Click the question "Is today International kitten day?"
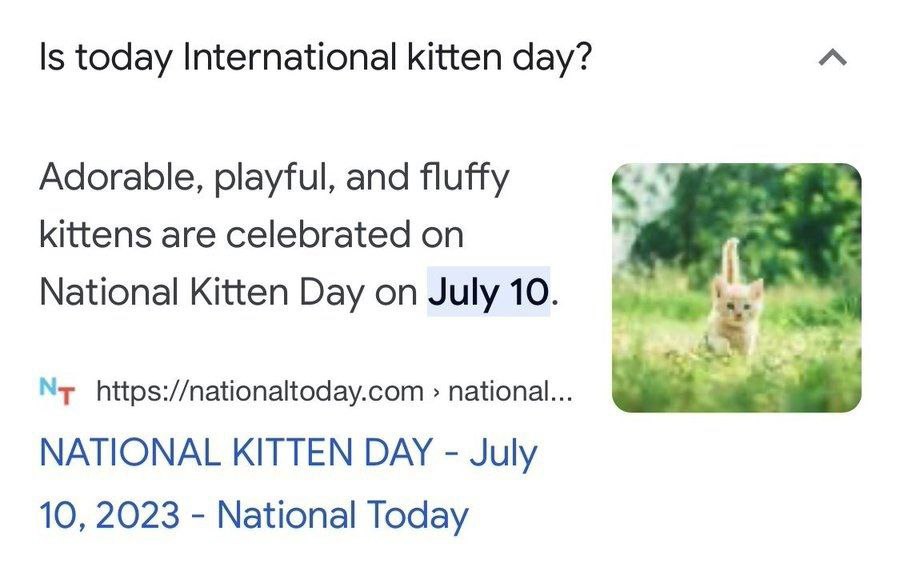The height and width of the screenshot is (571, 900). pos(315,59)
